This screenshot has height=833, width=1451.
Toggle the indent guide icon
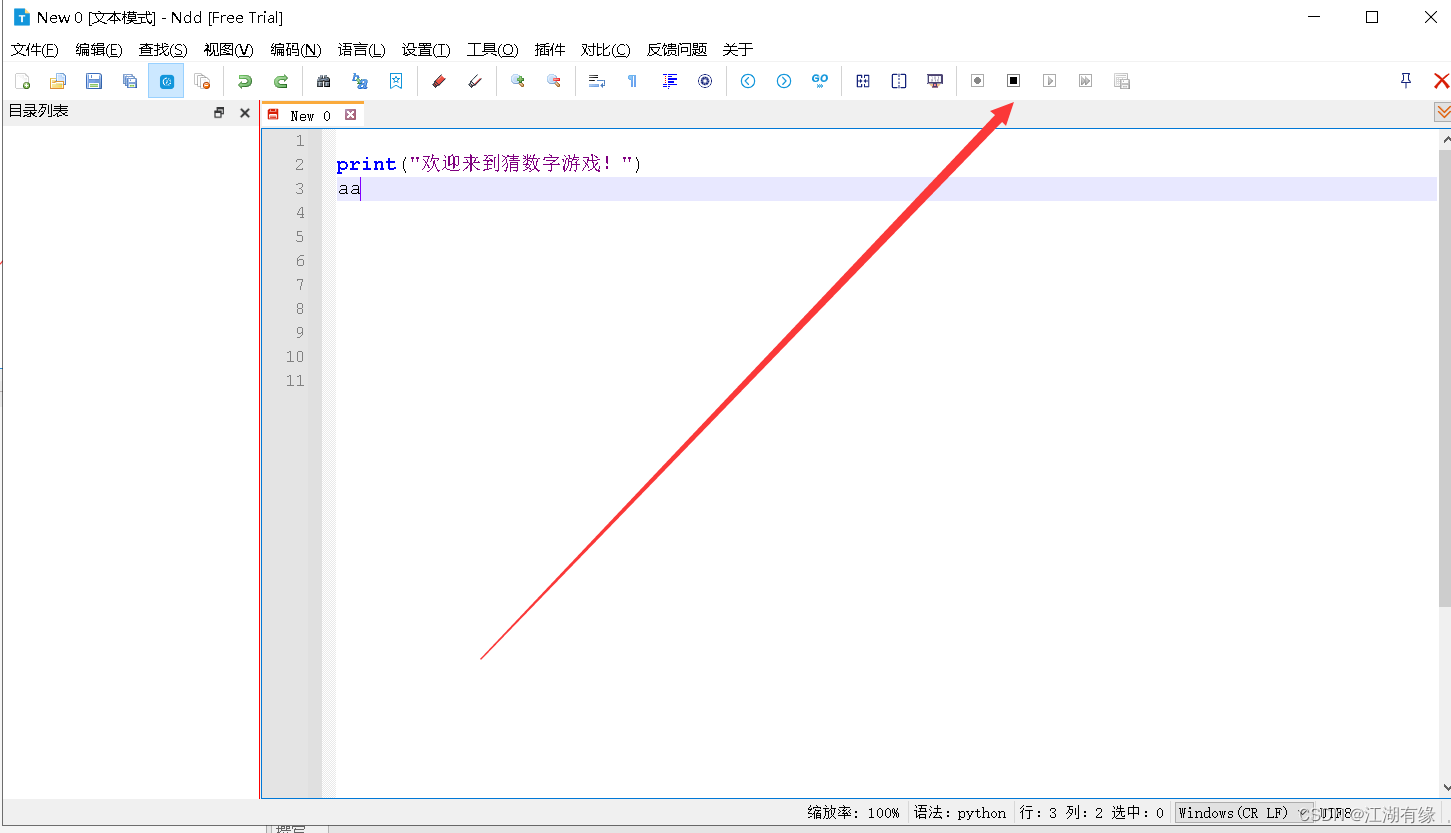pyautogui.click(x=670, y=81)
